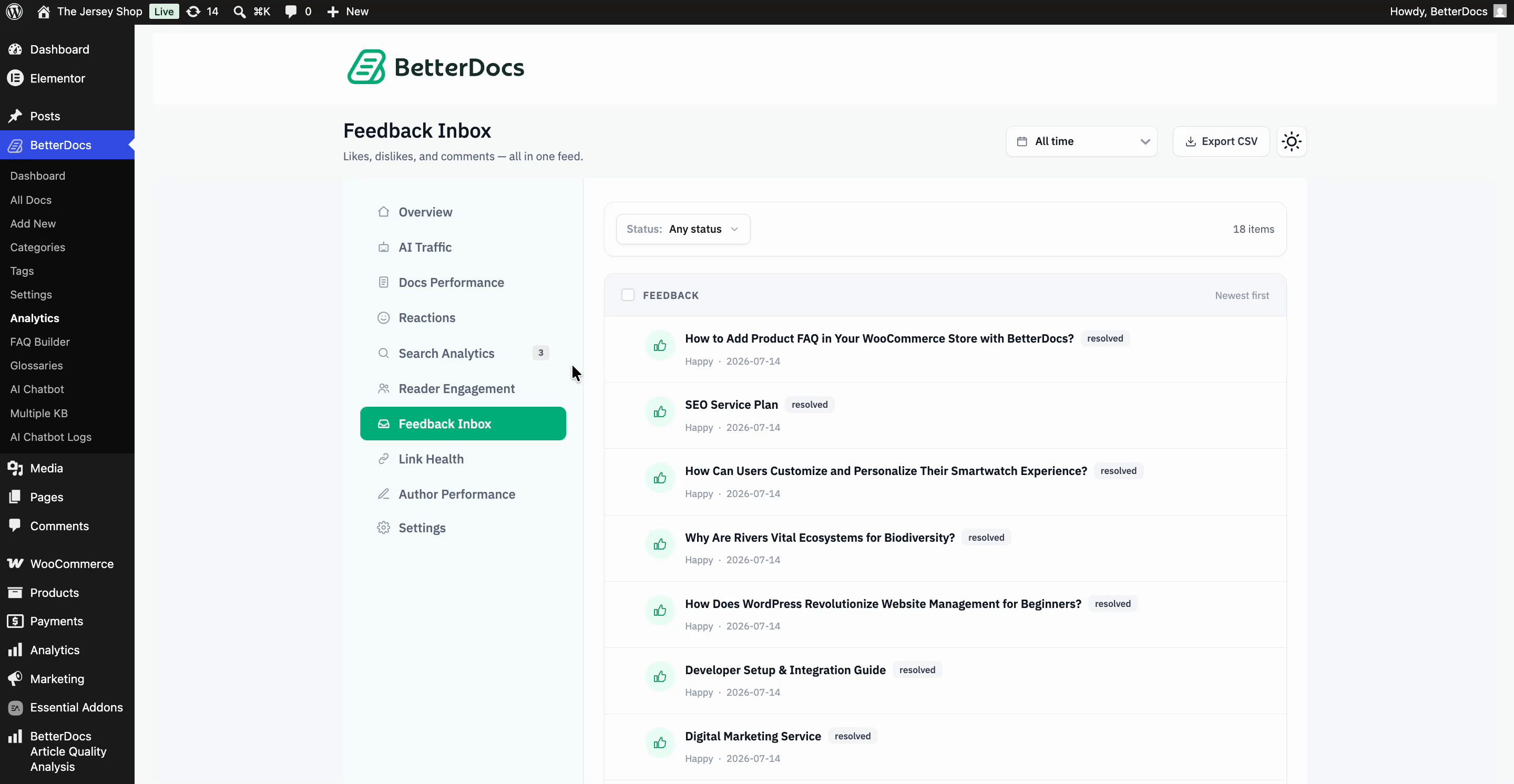1514x784 pixels.
Task: Open How to Add Product FAQ feedback entry
Action: pyautogui.click(x=879, y=338)
